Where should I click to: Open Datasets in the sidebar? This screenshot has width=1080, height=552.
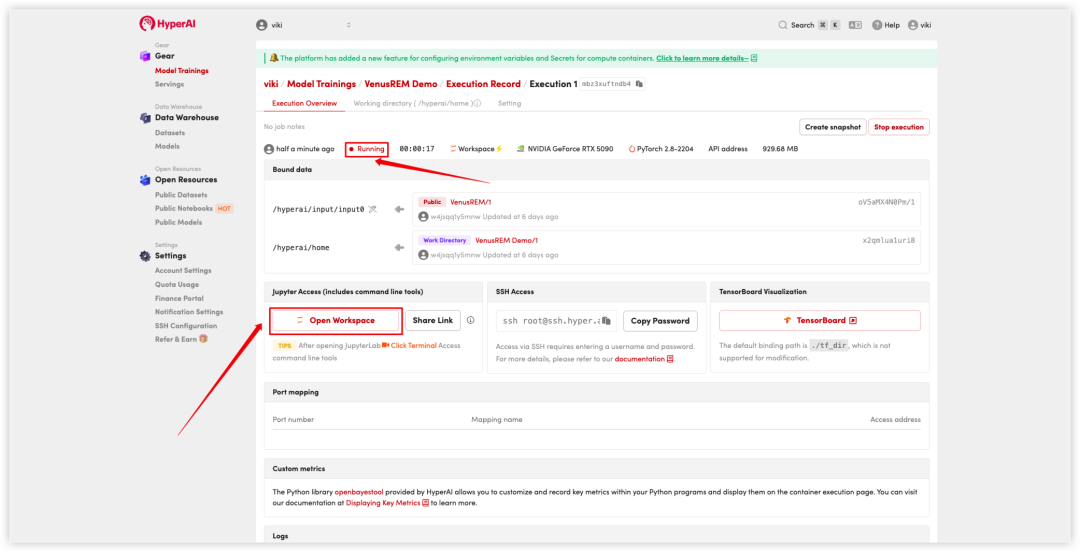(170, 132)
